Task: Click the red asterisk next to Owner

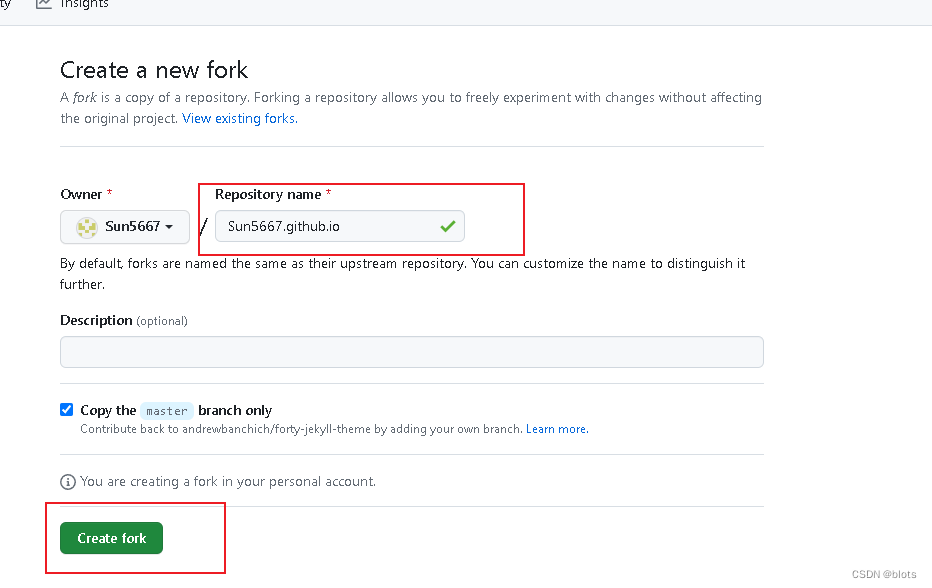Action: (x=108, y=193)
